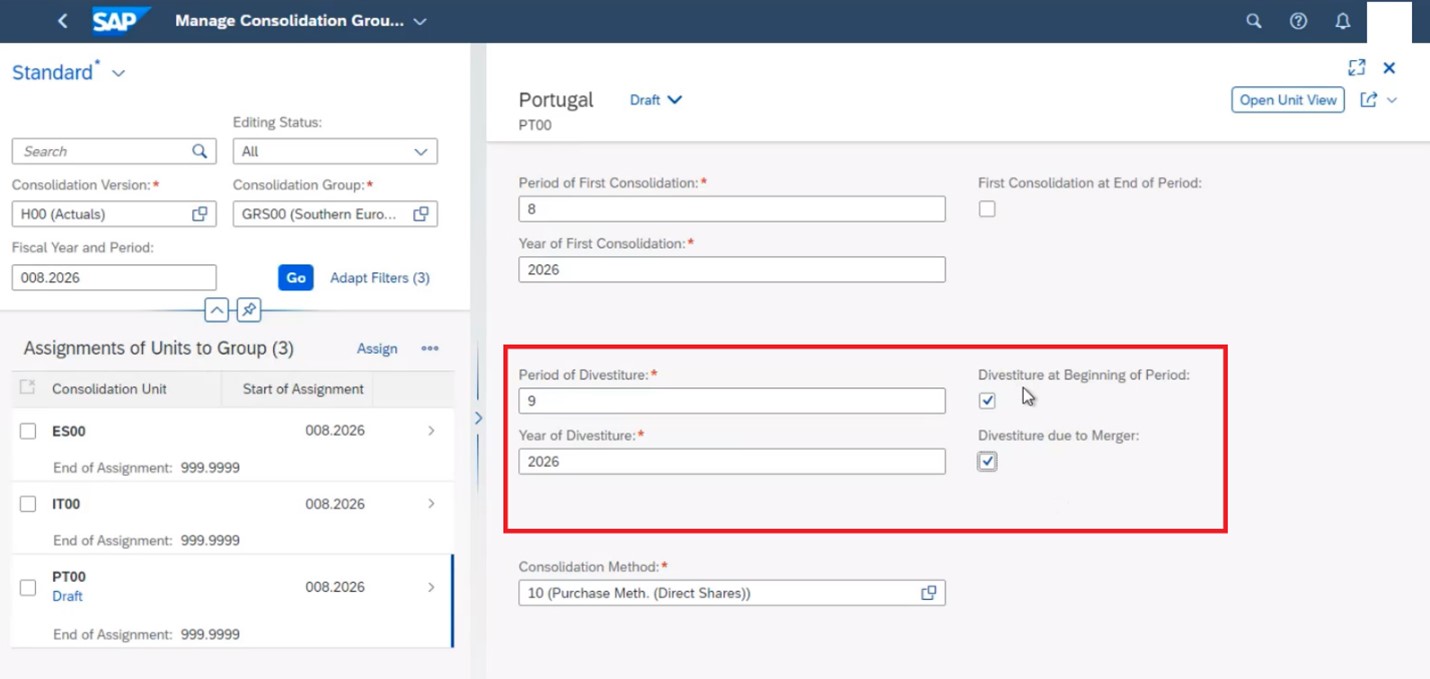Click the Period of First Consolidation field
This screenshot has height=679, width=1430.
[x=732, y=209]
